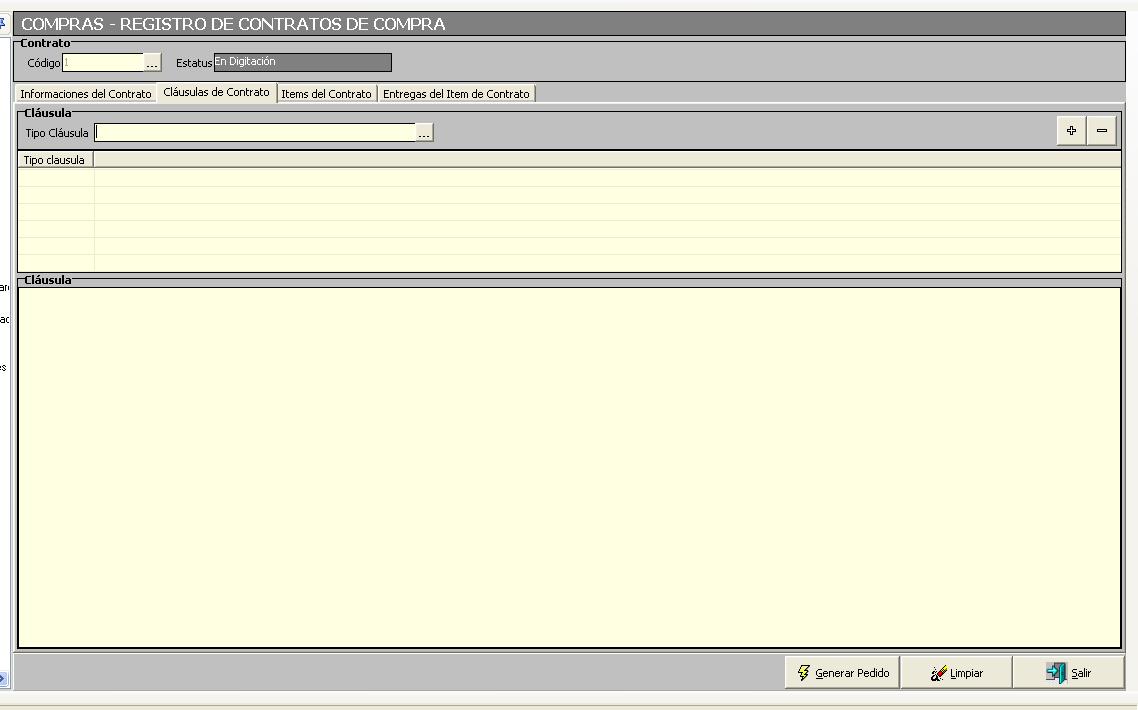Click the eraser icon on Limpiar
This screenshot has height=710, width=1138.
tap(938, 673)
